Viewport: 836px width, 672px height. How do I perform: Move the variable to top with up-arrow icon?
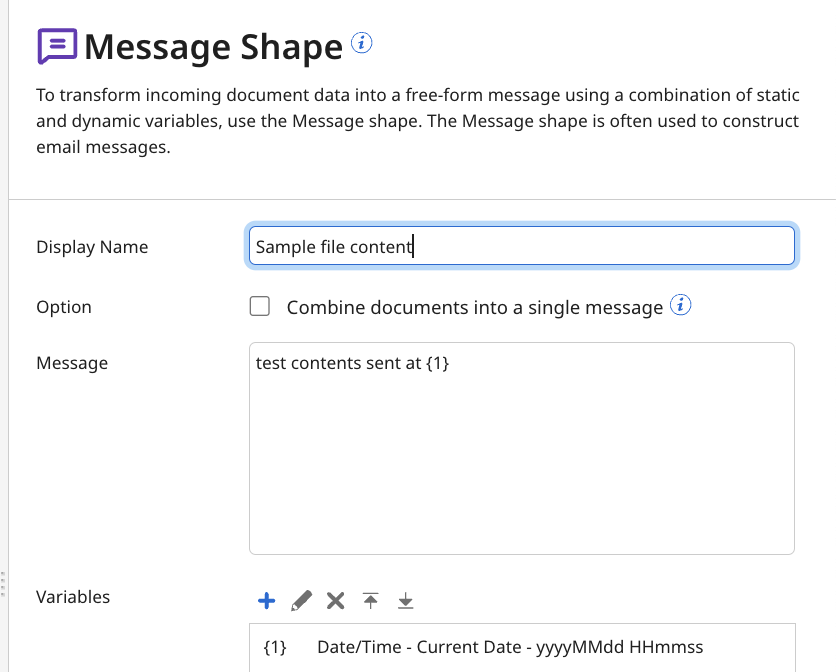click(370, 600)
